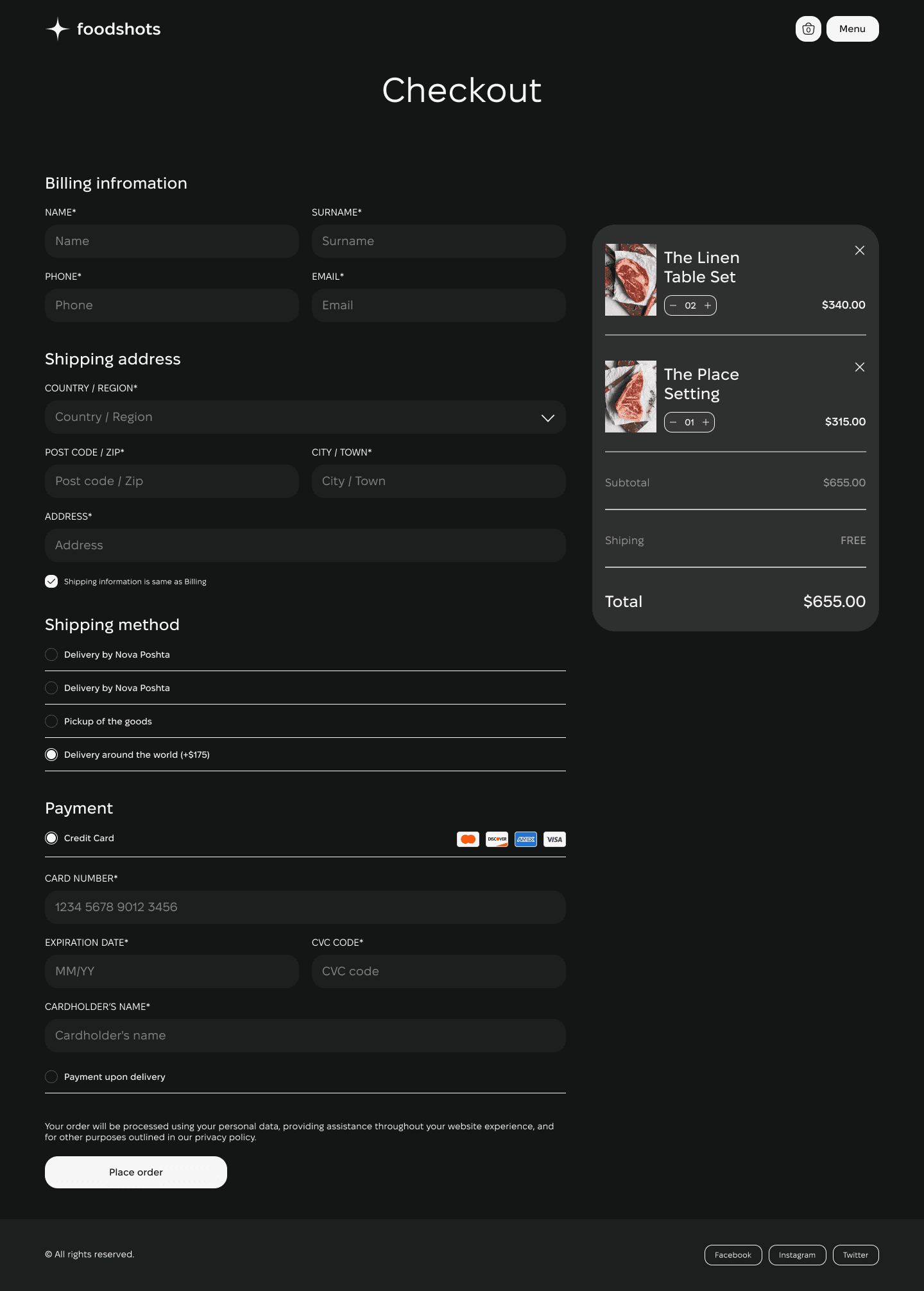Open the shopping cart icon in header
The image size is (924, 1291).
(808, 29)
